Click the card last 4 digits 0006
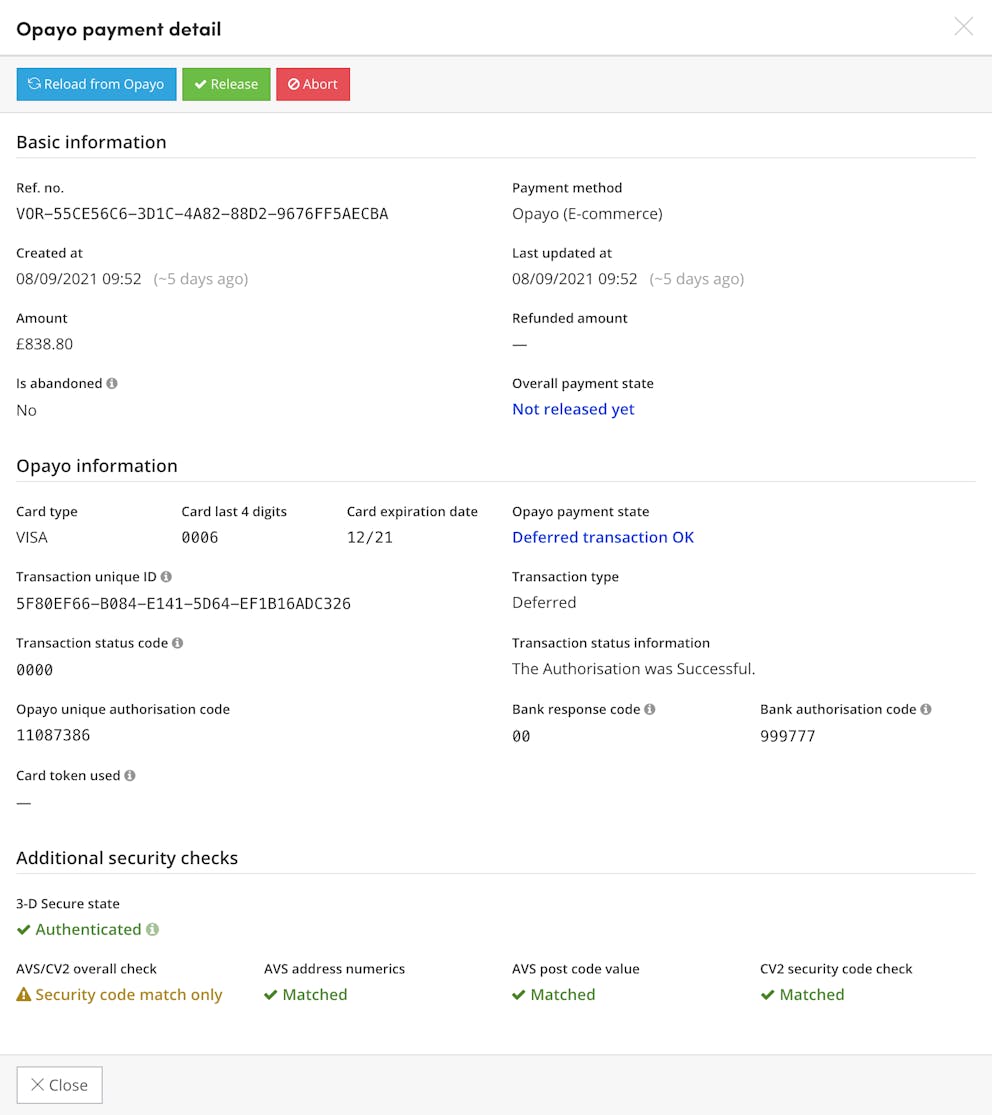 click(x=200, y=538)
